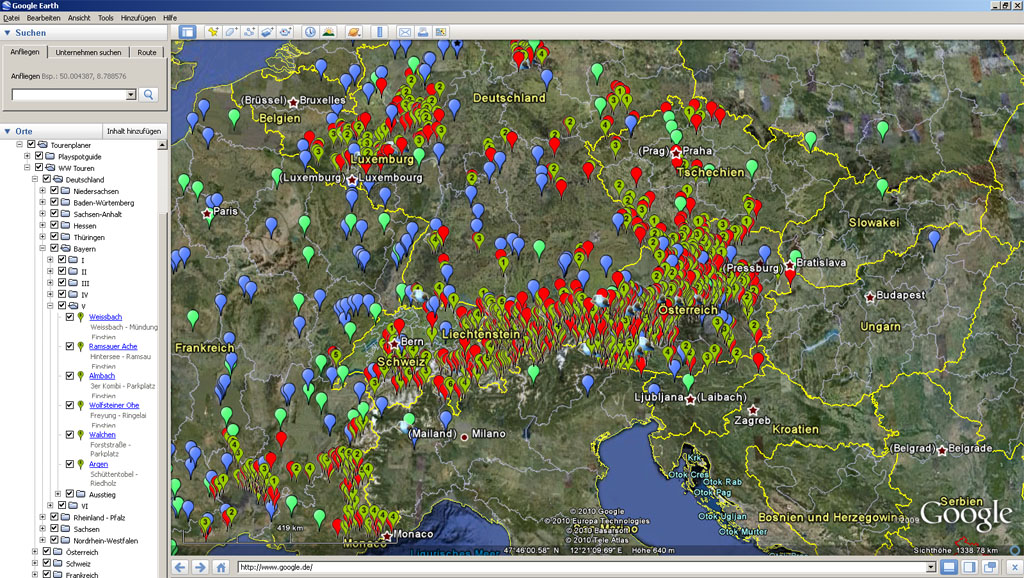Image resolution: width=1024 pixels, height=578 pixels.
Task: Open the ruler measuring tool
Action: tap(379, 32)
